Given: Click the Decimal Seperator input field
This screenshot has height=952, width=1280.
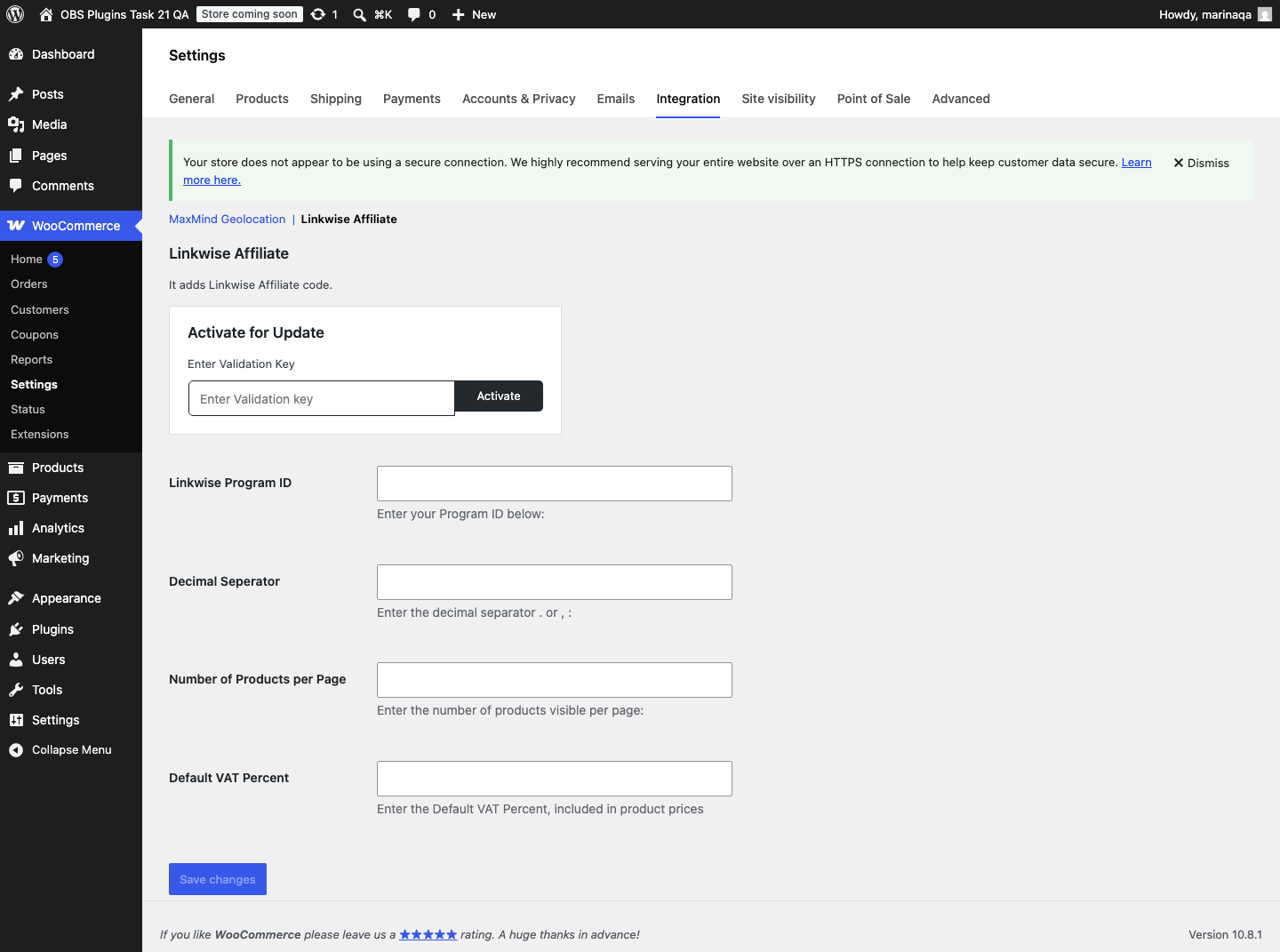Looking at the screenshot, I should coord(555,582).
